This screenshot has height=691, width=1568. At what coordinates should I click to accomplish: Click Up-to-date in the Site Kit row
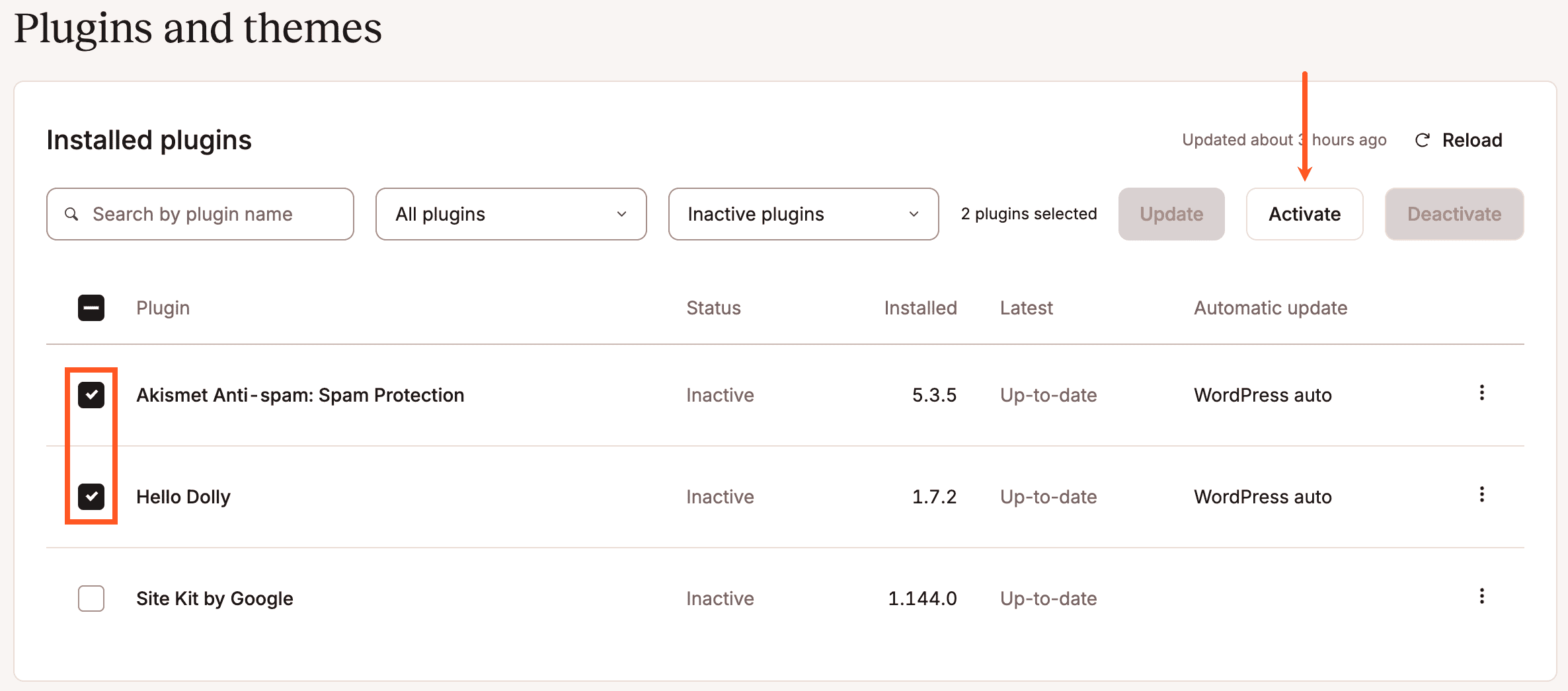click(x=1048, y=599)
